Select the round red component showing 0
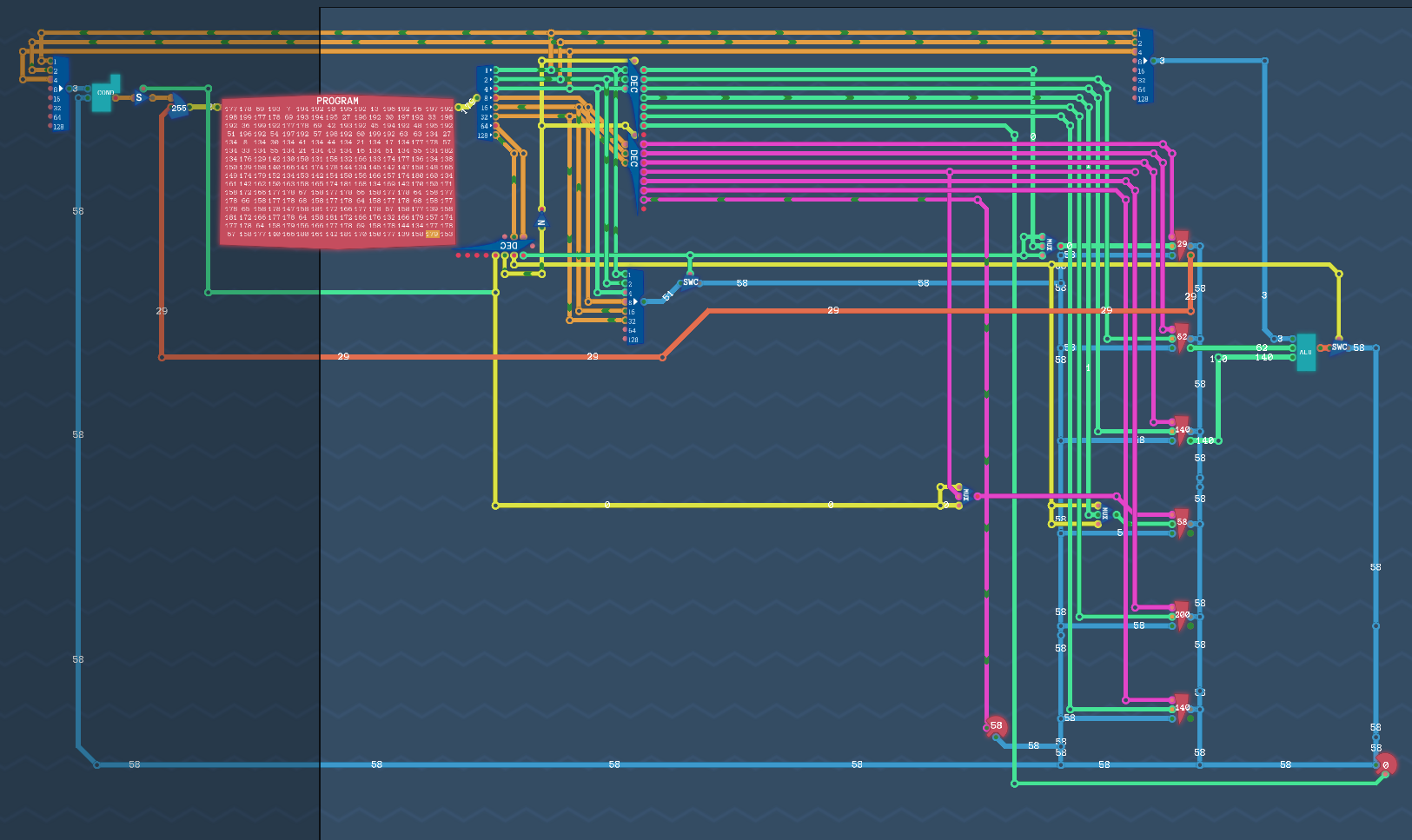 (x=1385, y=764)
